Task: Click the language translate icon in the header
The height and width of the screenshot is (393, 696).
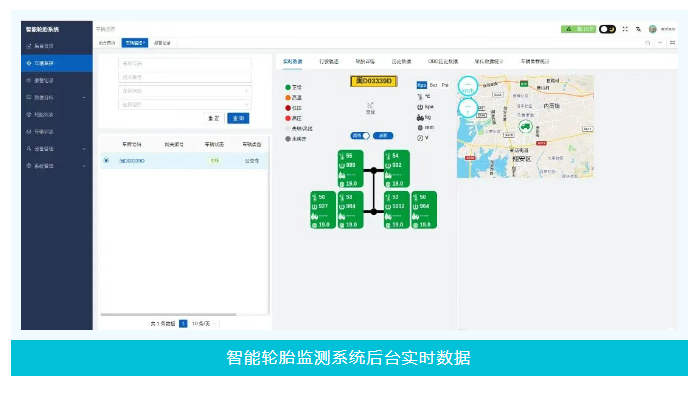Action: [638, 29]
